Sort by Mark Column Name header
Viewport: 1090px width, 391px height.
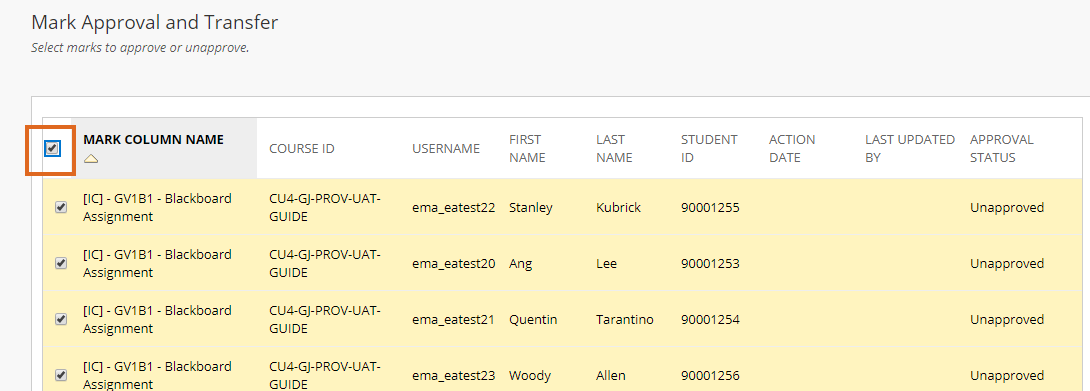coord(154,140)
